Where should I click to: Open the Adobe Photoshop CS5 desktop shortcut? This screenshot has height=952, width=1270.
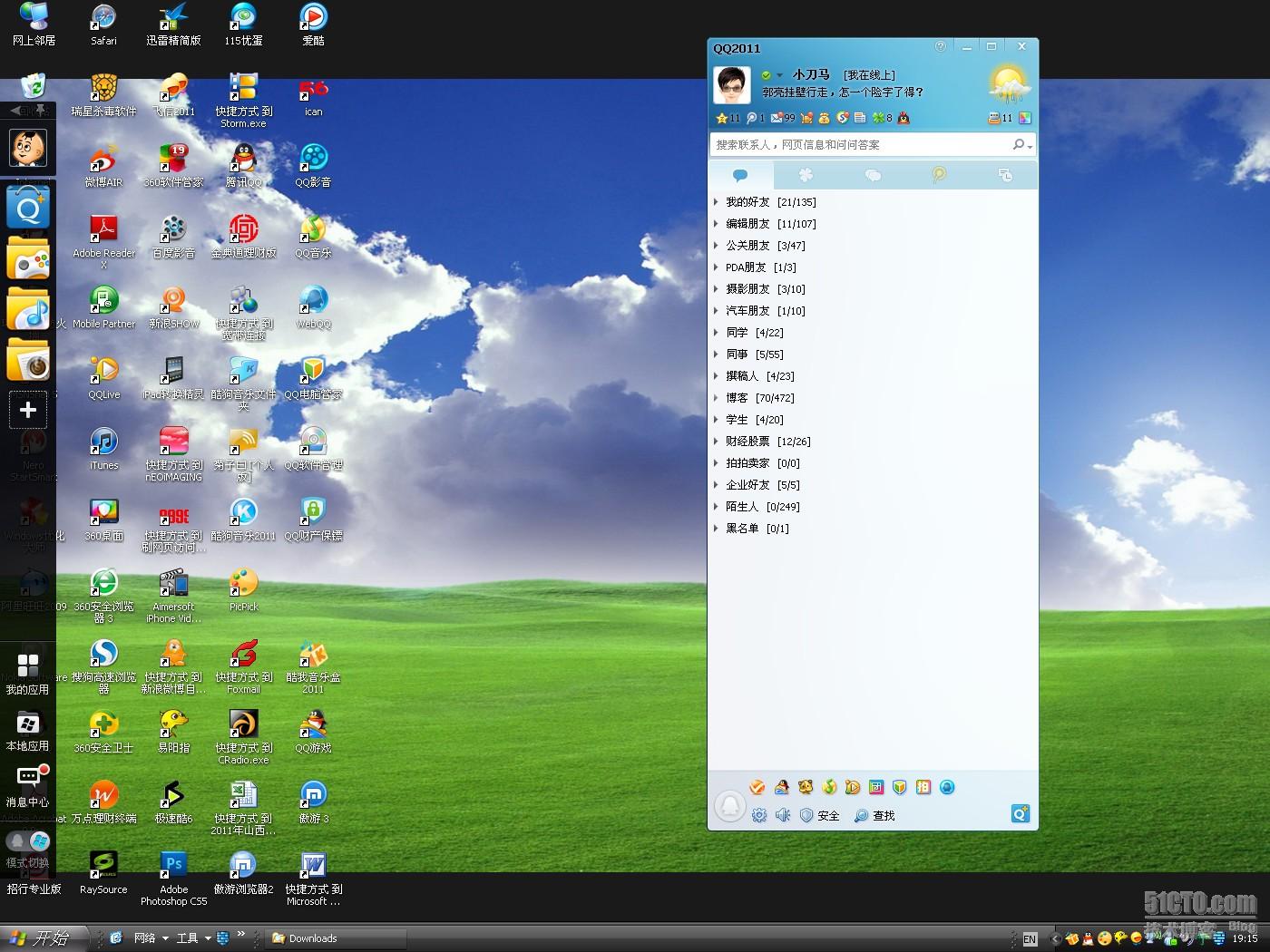click(x=174, y=879)
